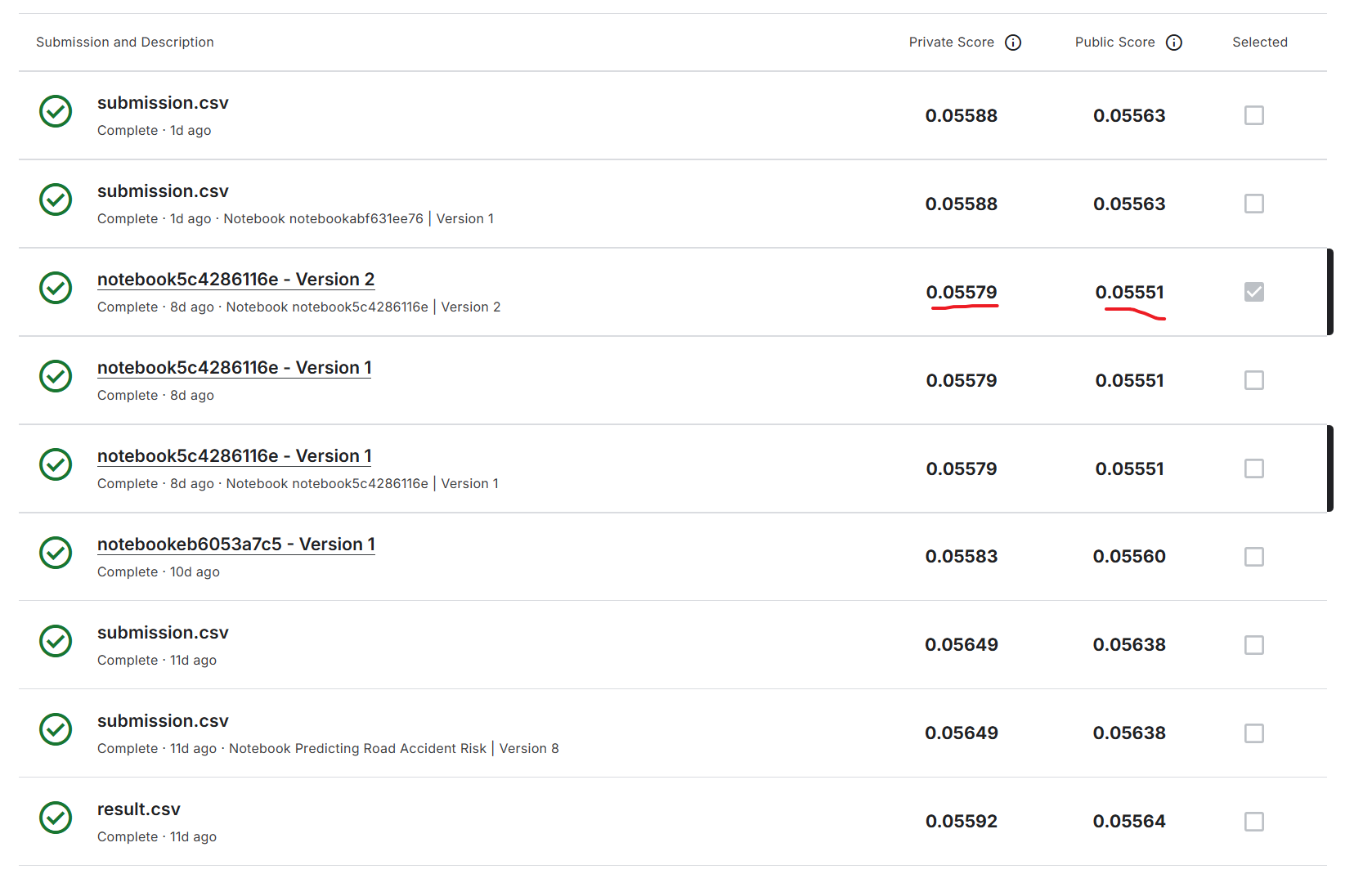Select the first submission.csv checkbox

[x=1253, y=115]
